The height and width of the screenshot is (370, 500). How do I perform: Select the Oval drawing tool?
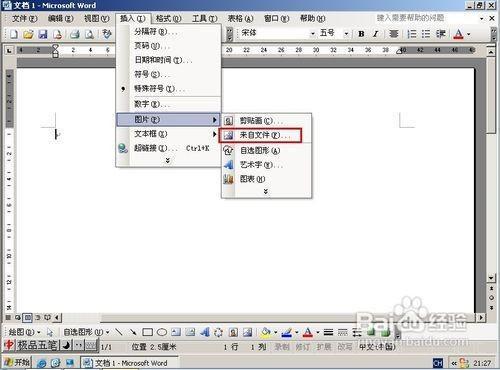(x=162, y=332)
